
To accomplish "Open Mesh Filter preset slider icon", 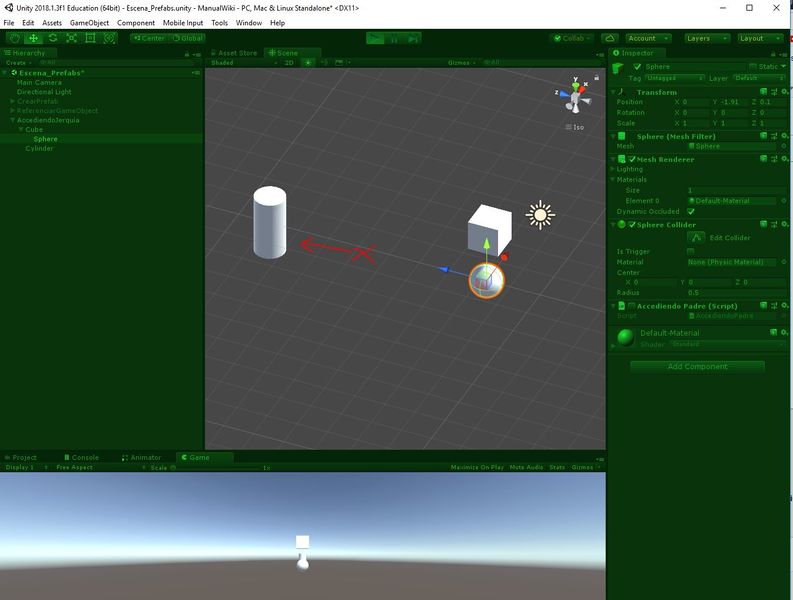I will tap(774, 136).
